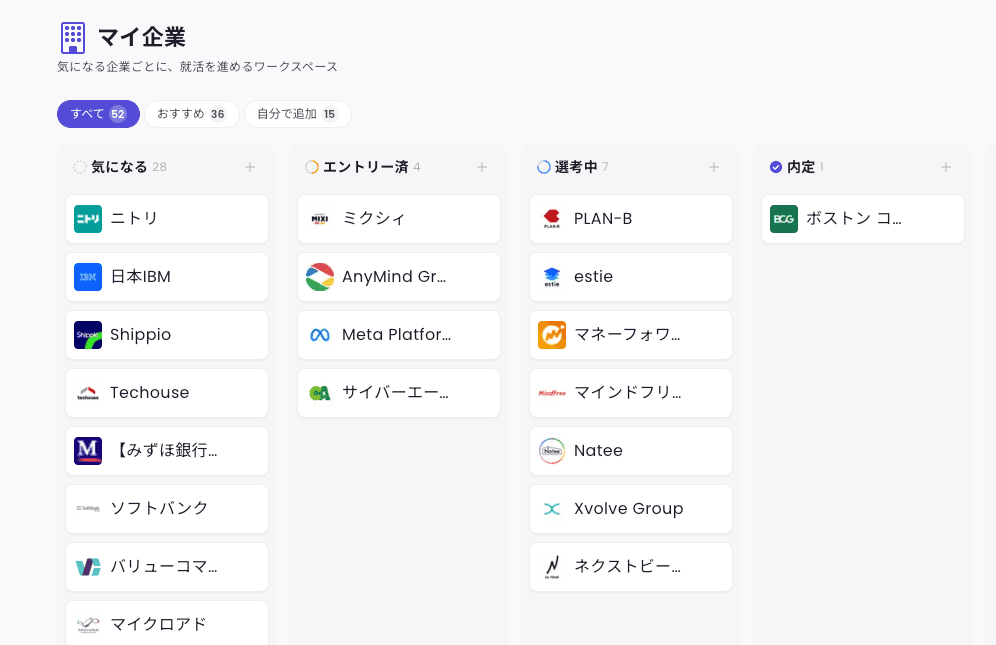Add a company to 気になる column
This screenshot has height=645, width=996.
[x=250, y=167]
